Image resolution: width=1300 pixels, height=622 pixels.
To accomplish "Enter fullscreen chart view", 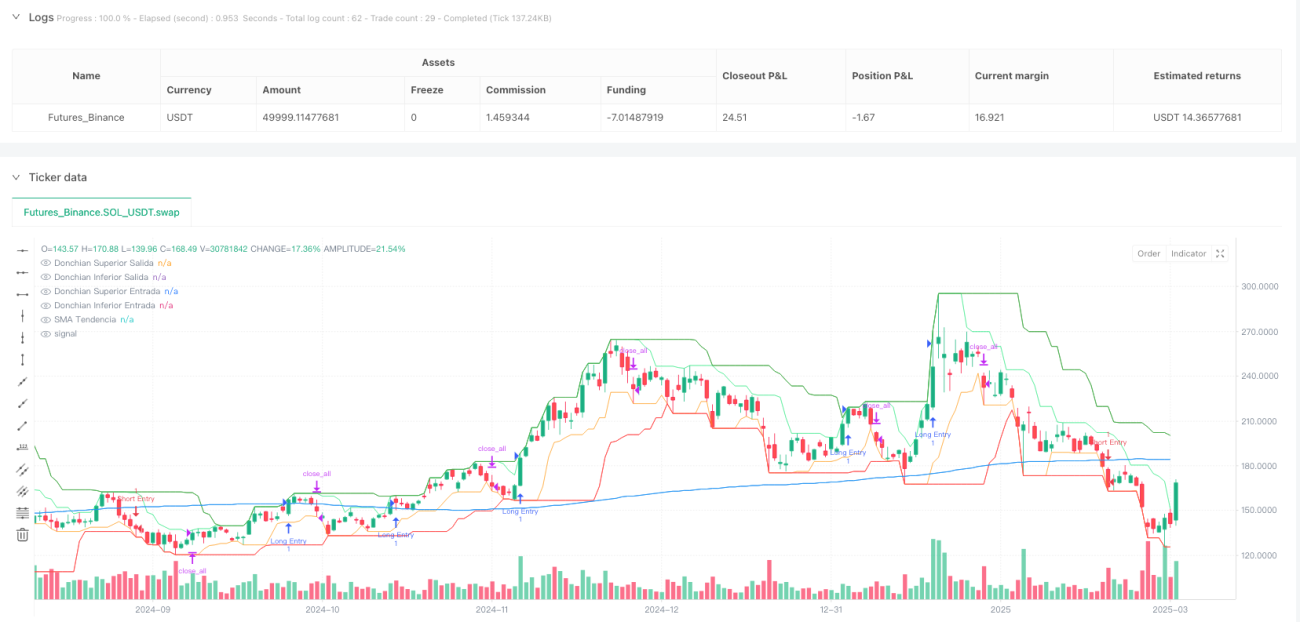I will (1220, 254).
